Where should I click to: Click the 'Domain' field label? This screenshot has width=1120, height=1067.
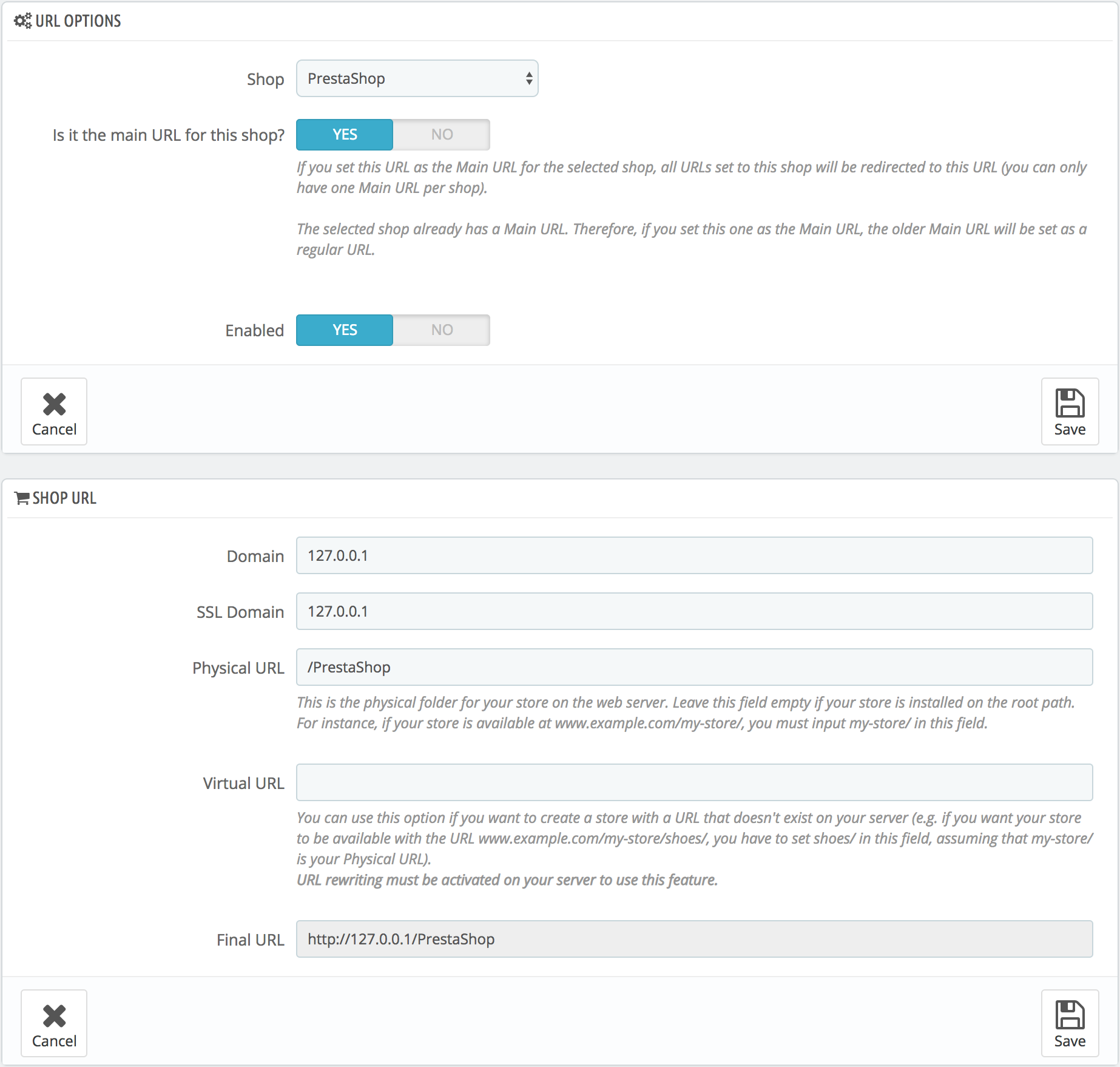coord(255,556)
